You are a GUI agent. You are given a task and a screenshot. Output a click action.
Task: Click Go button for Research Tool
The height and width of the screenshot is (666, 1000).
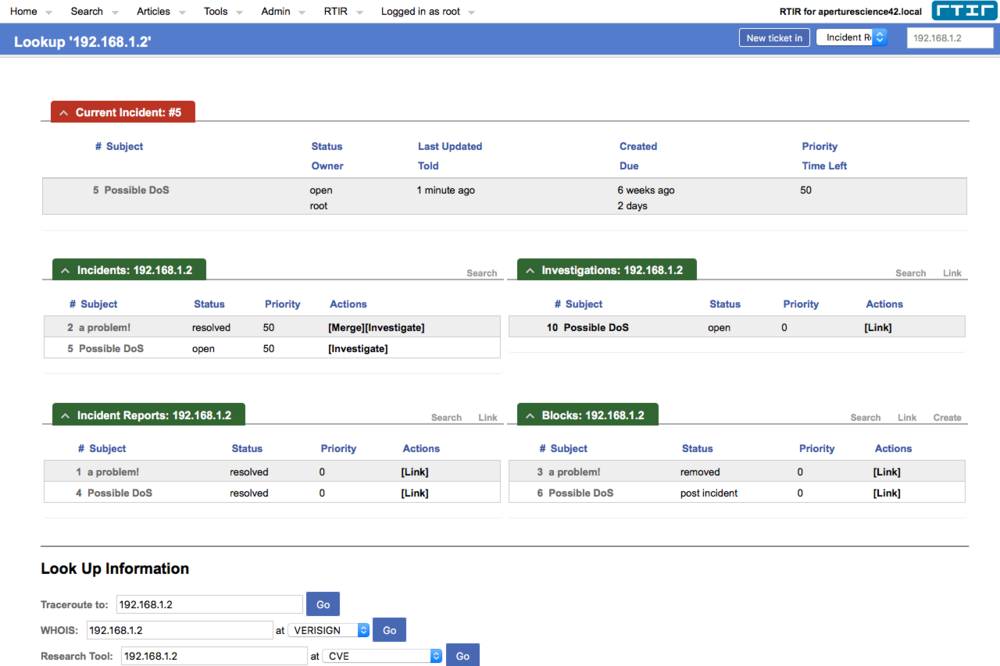pos(462,656)
